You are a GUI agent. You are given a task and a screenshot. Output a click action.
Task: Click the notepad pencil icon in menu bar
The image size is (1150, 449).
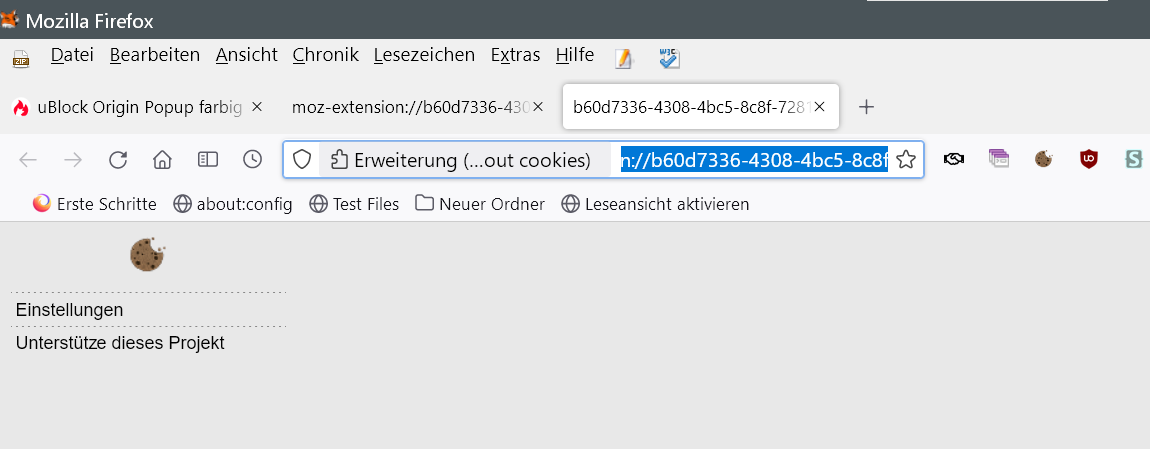(624, 58)
